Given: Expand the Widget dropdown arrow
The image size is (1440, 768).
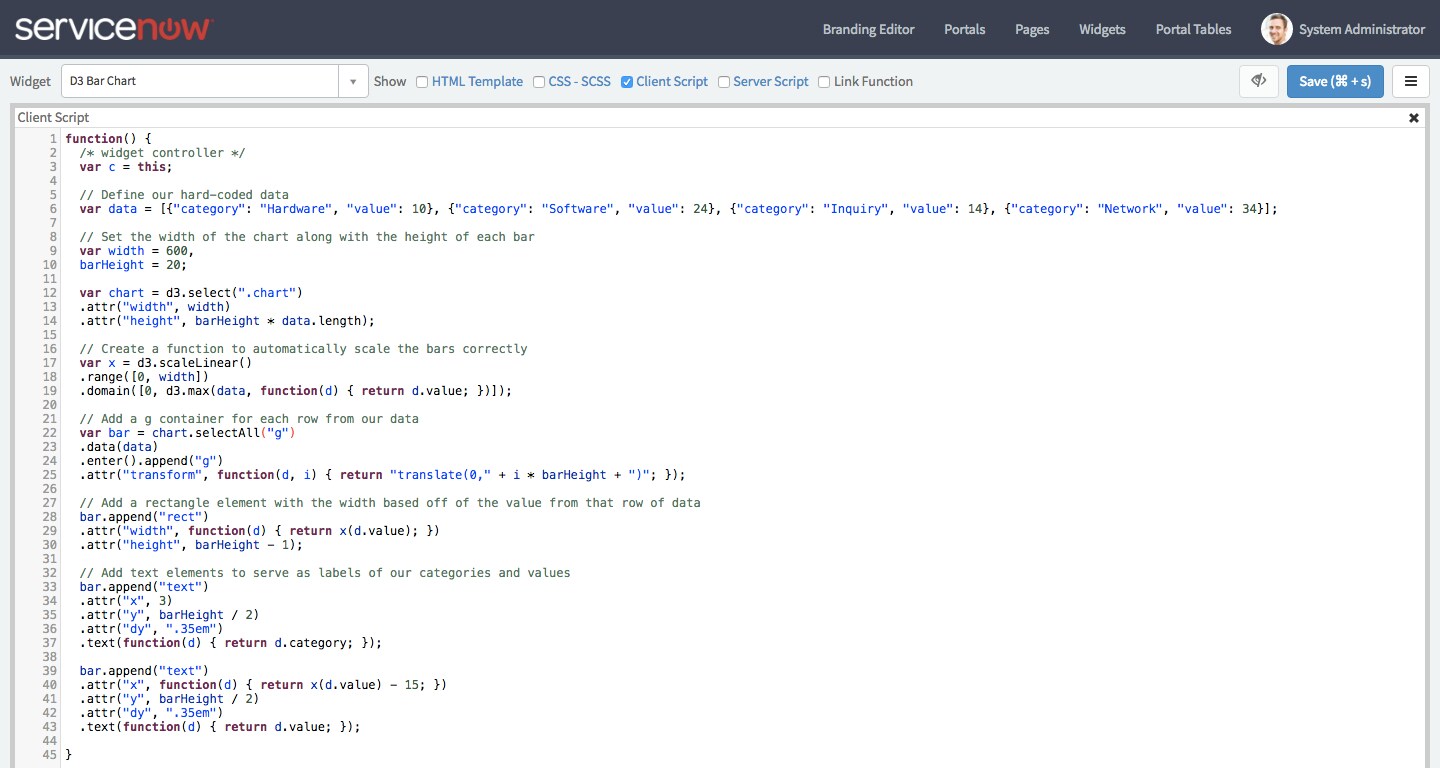Looking at the screenshot, I should pyautogui.click(x=353, y=82).
